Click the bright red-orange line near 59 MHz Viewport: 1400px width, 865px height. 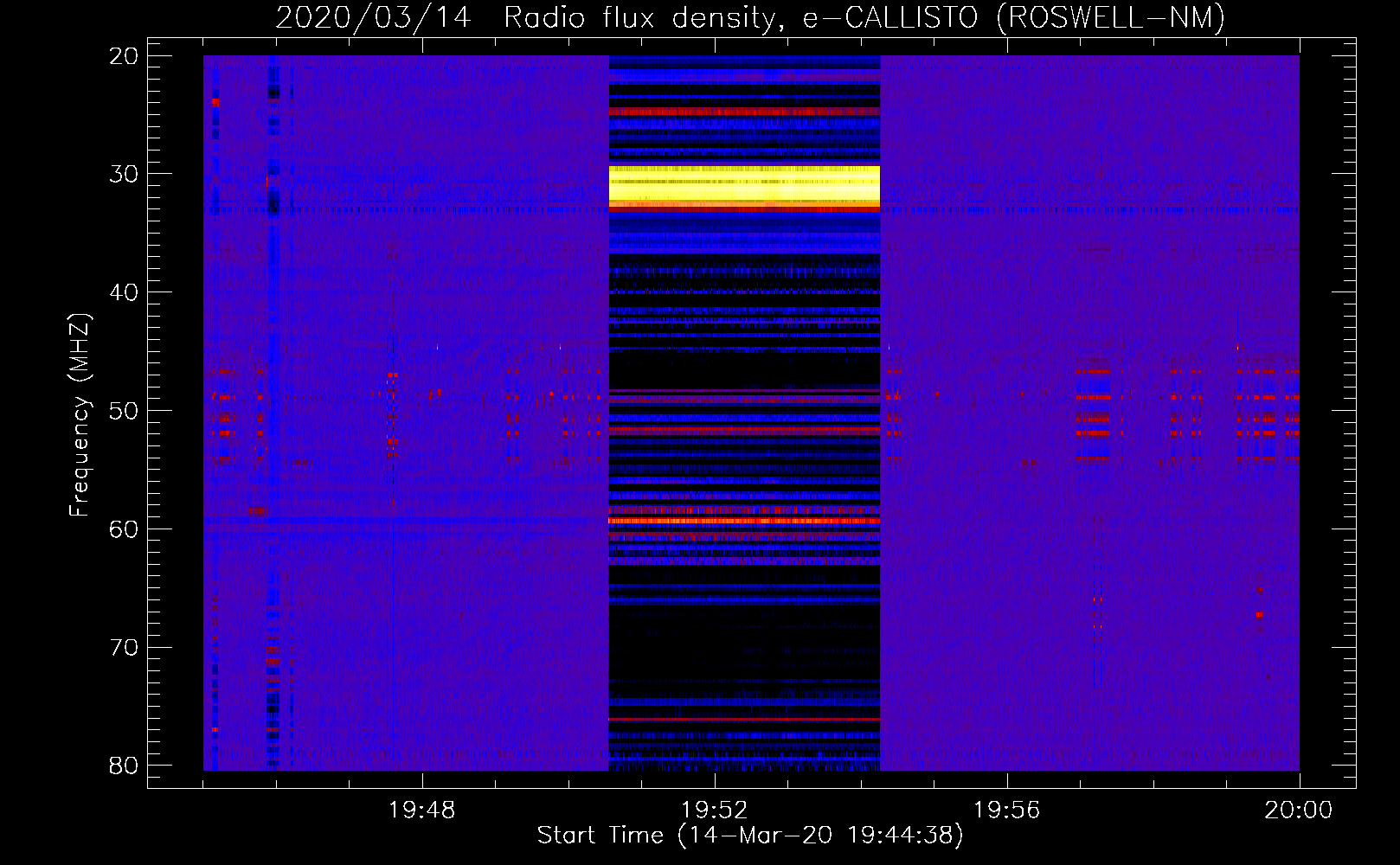744,521
